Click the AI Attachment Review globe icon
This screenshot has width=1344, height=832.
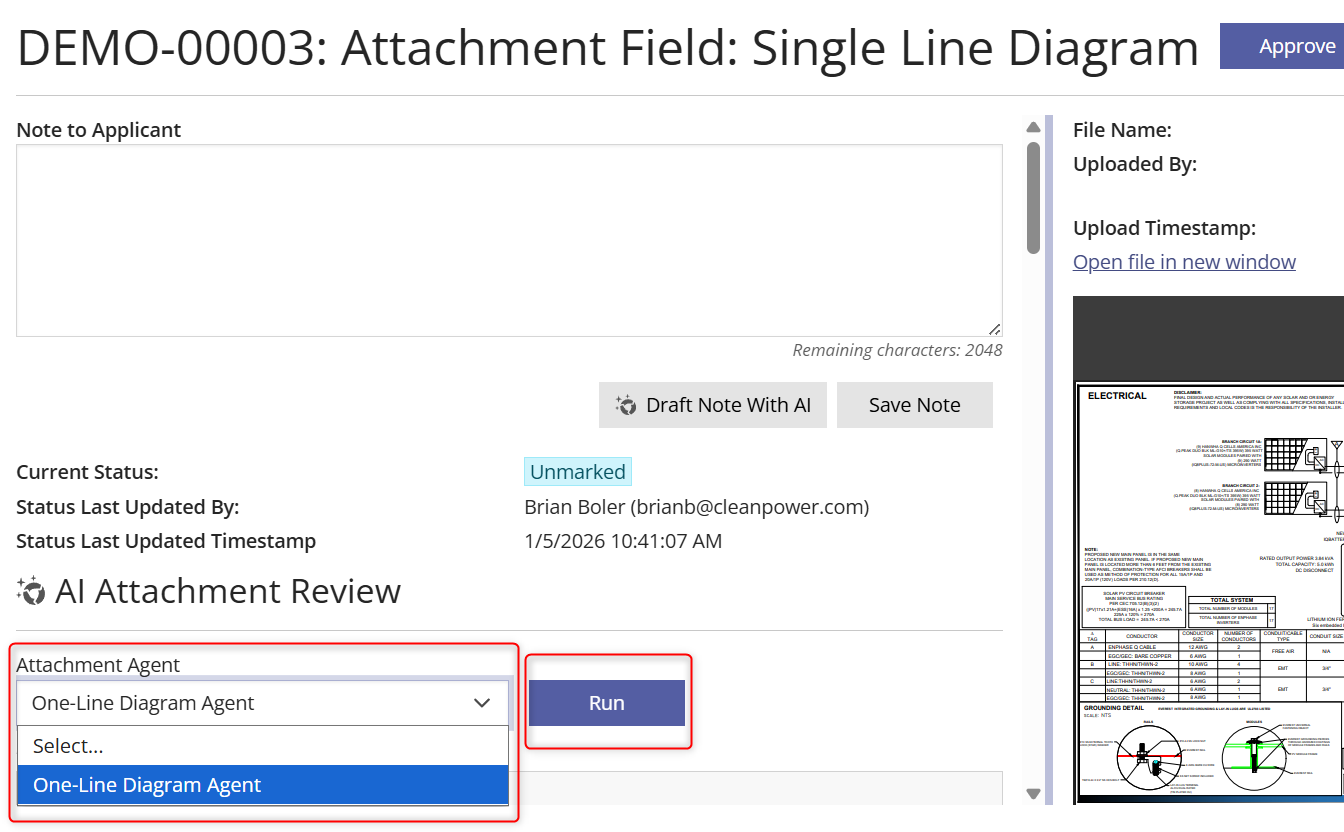pos(31,591)
